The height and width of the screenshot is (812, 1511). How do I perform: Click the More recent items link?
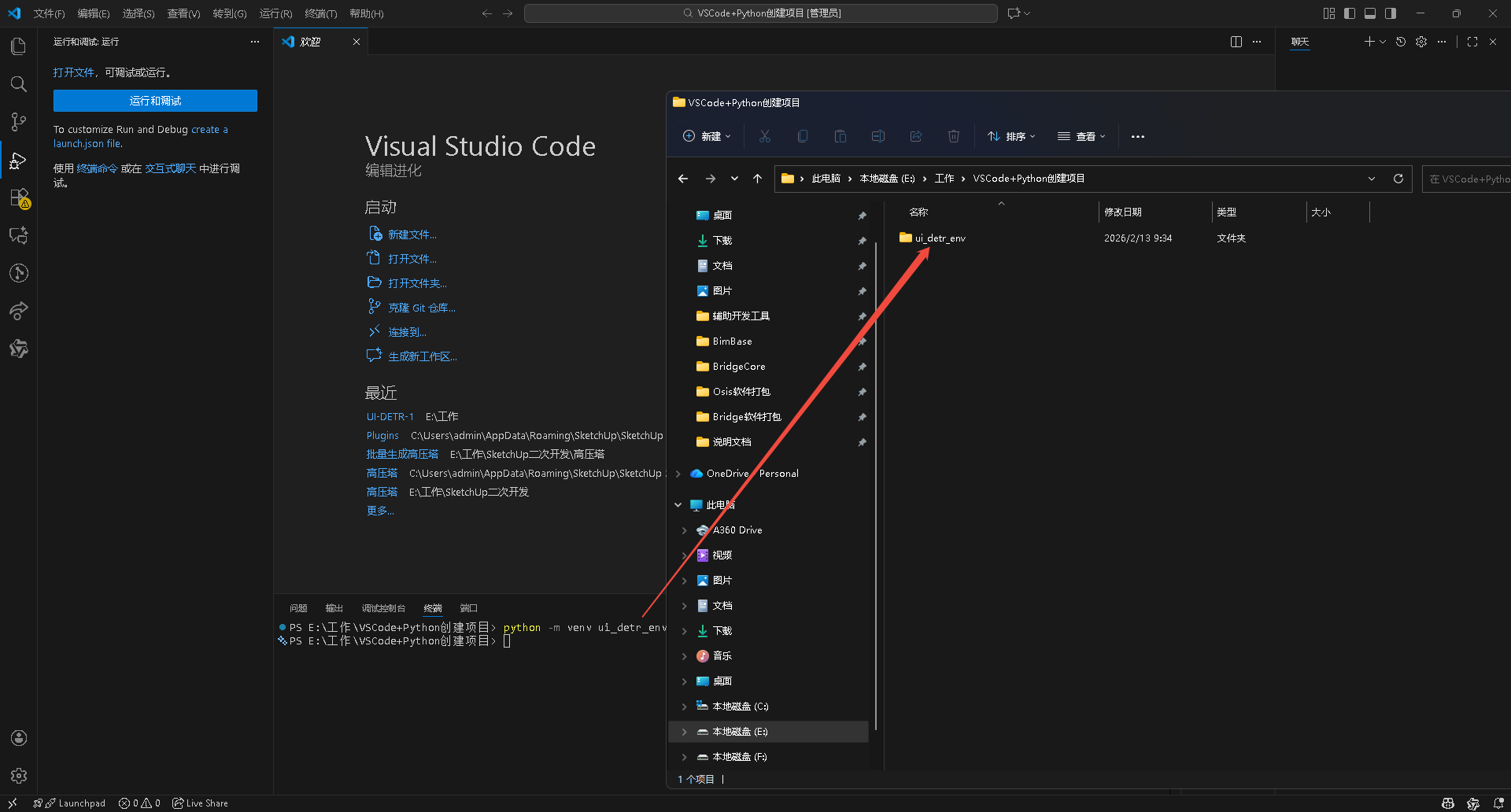pyautogui.click(x=380, y=511)
